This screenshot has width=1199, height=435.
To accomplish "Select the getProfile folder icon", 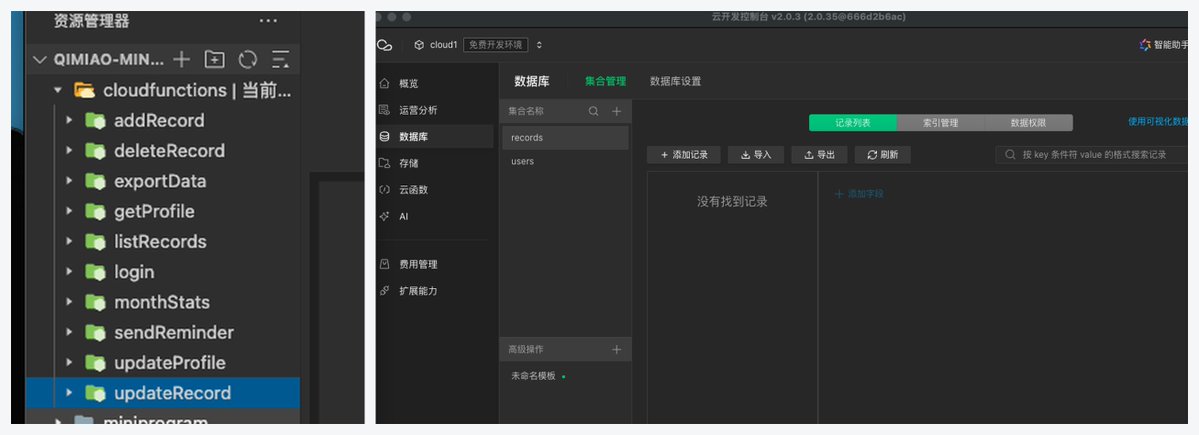I will 95,211.
